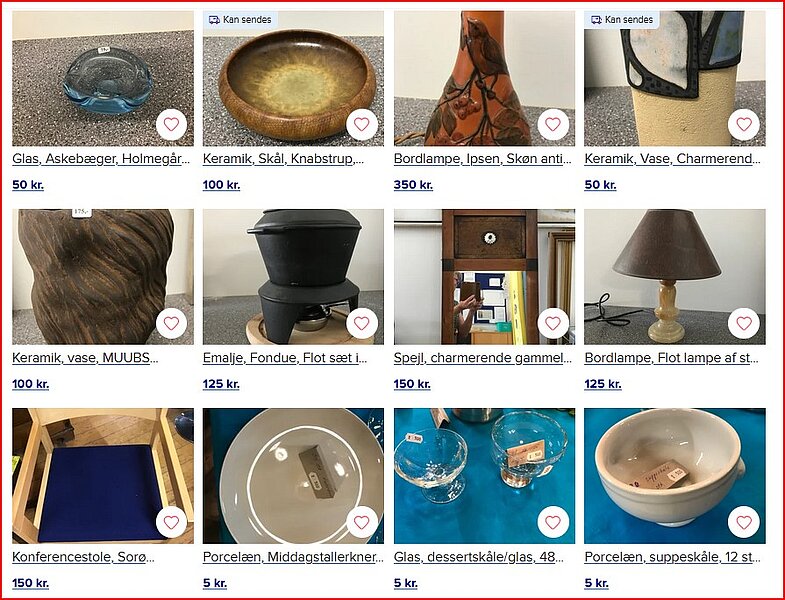Favorite the MUUBS ceramic vase listing

tap(171, 324)
